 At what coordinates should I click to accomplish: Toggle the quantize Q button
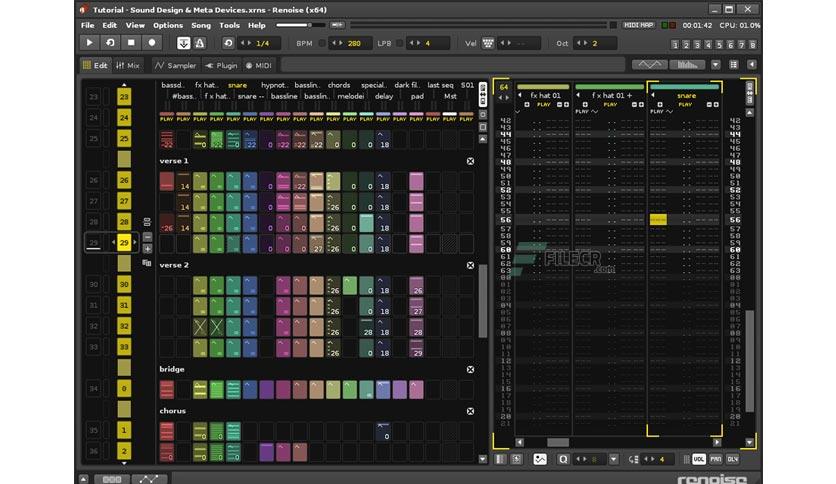click(x=563, y=459)
